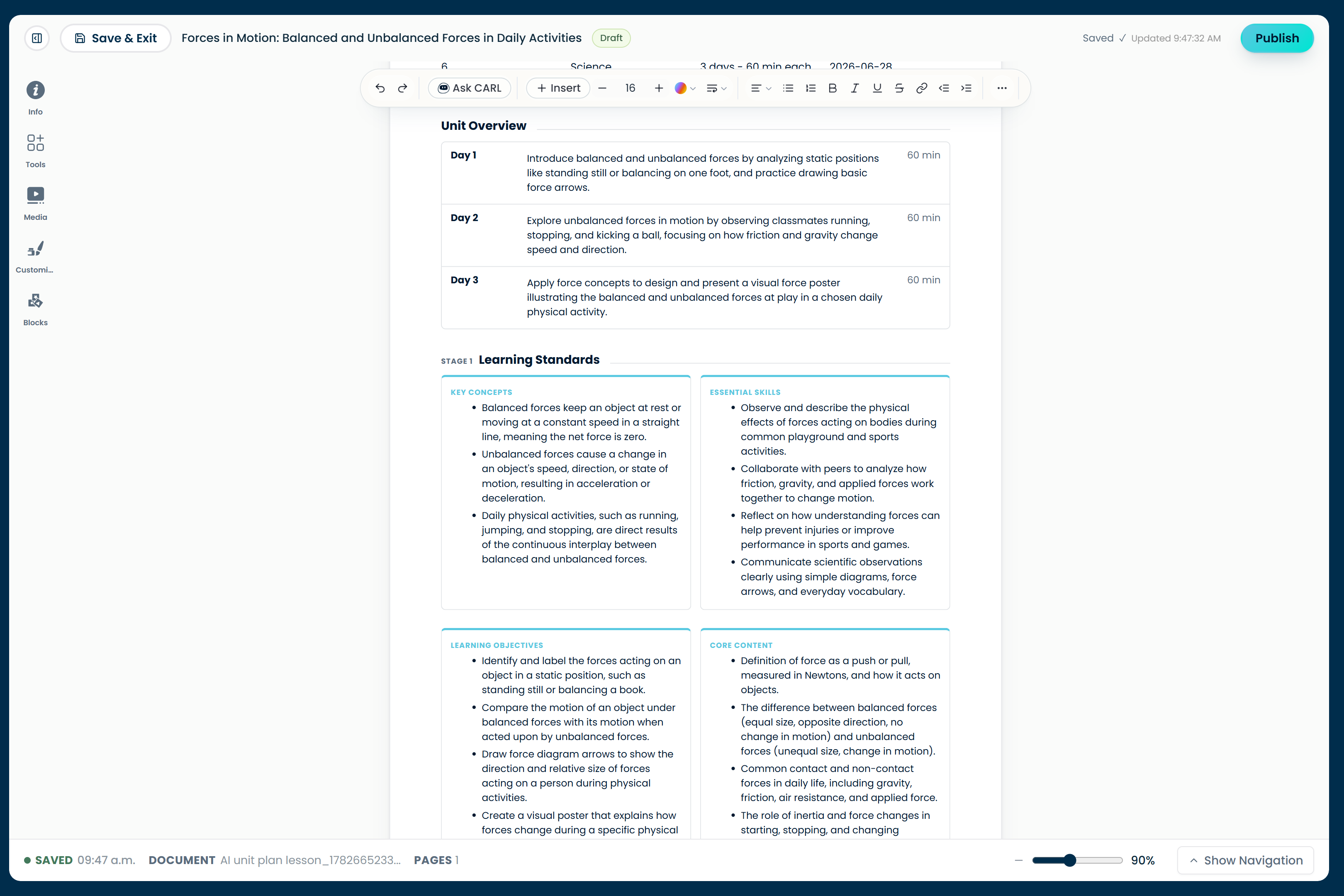Increase the font size
This screenshot has height=896, width=1344.
659,88
